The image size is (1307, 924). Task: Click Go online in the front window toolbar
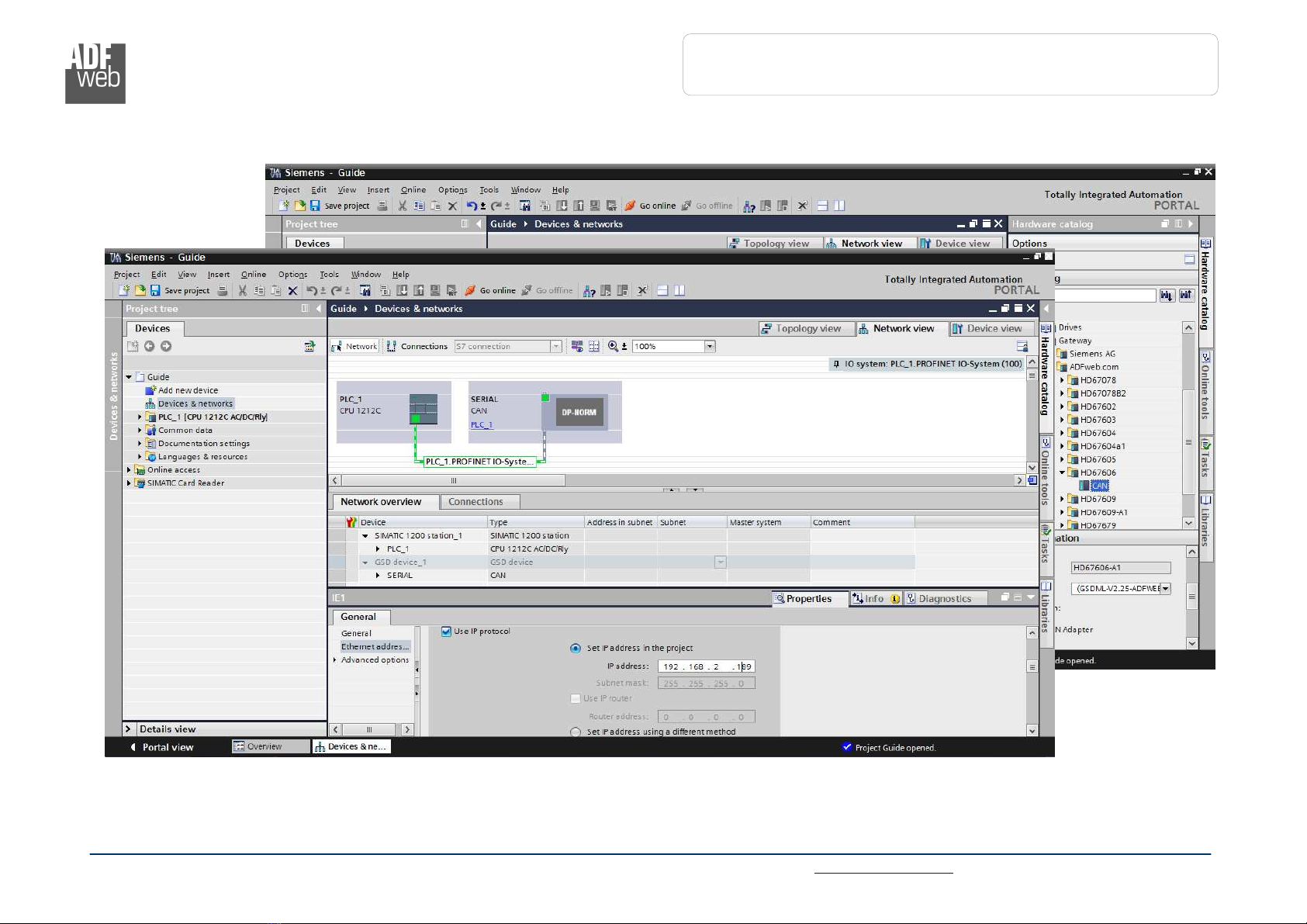coord(490,291)
